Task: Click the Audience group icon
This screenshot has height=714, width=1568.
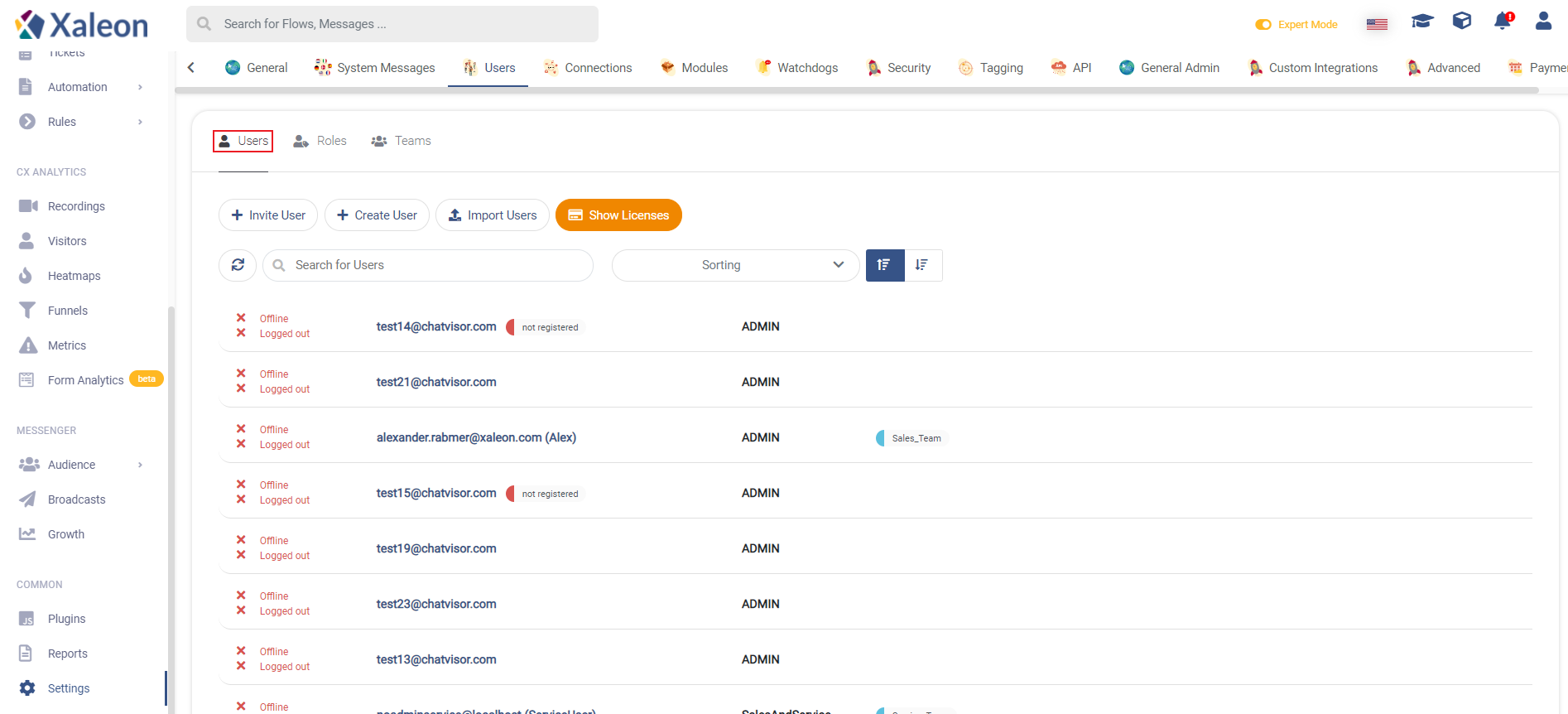Action: point(29,465)
